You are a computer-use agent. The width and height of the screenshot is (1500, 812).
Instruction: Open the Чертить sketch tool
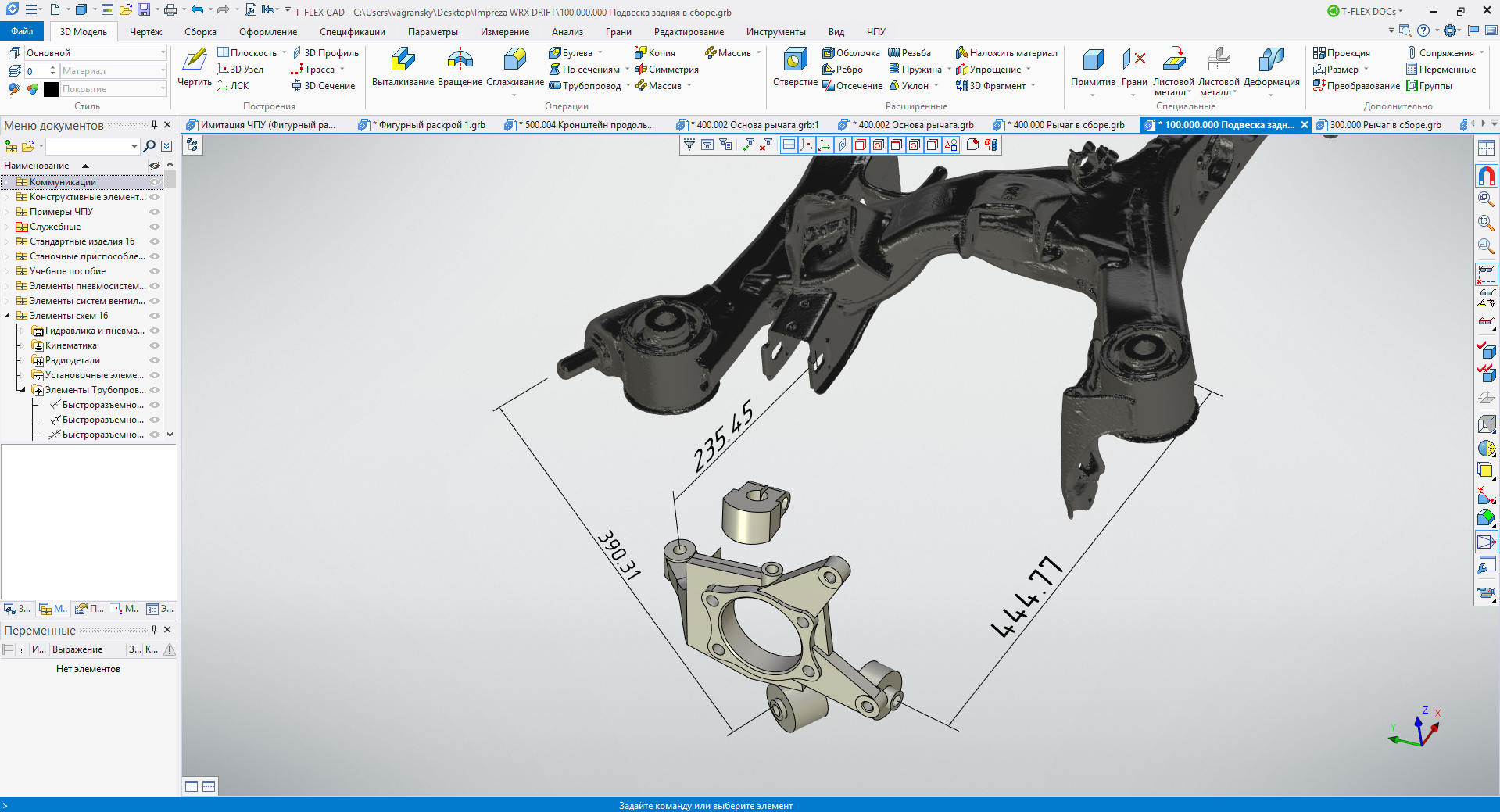pyautogui.click(x=194, y=66)
